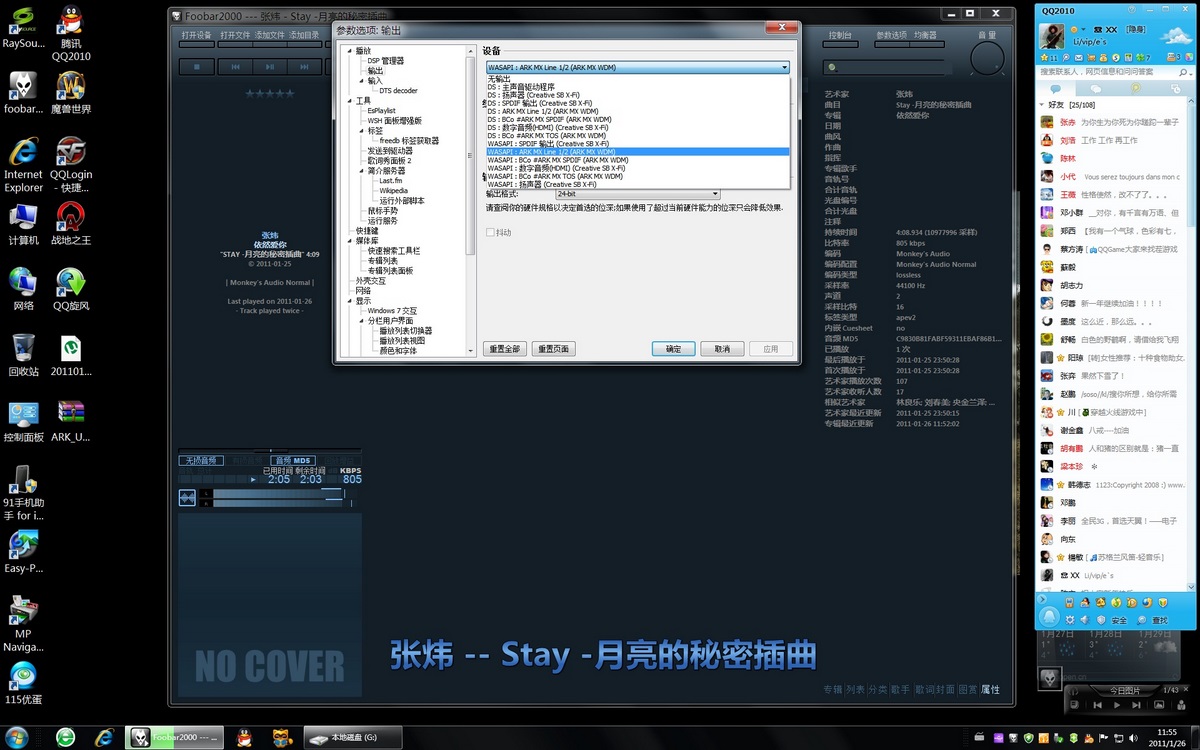Image resolution: width=1200 pixels, height=750 pixels.
Task: Click the preferences tree scrollbar down arrow
Action: pyautogui.click(x=471, y=350)
